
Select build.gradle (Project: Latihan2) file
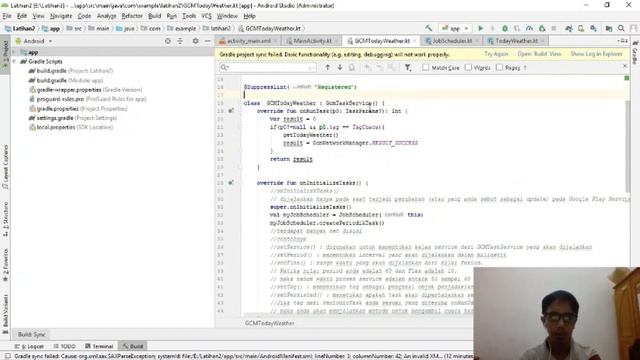point(71,71)
